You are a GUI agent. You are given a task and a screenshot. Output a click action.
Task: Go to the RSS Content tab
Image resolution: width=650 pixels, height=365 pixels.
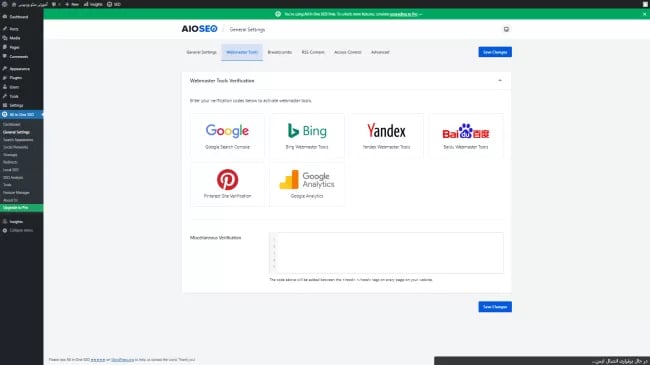pos(313,52)
